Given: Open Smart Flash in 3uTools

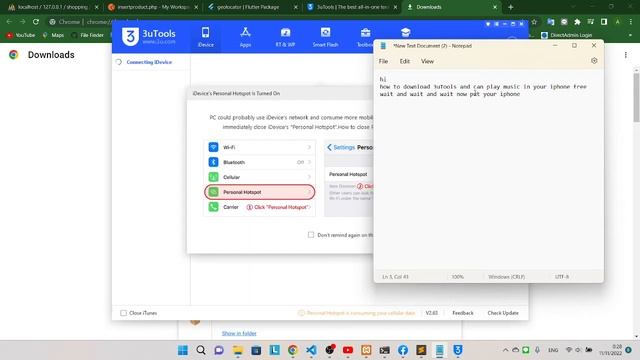Looking at the screenshot, I should (325, 37).
